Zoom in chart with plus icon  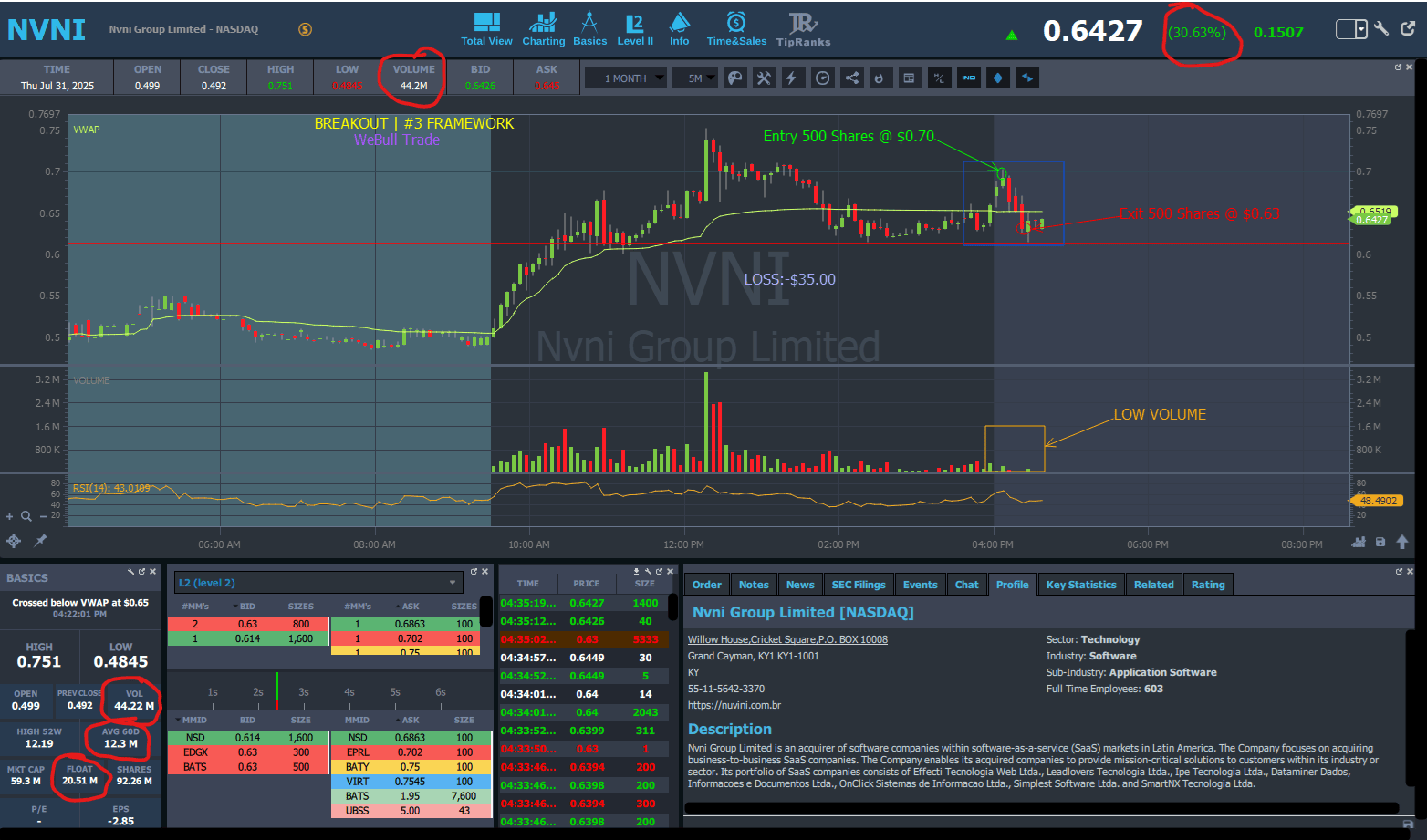(x=10, y=517)
